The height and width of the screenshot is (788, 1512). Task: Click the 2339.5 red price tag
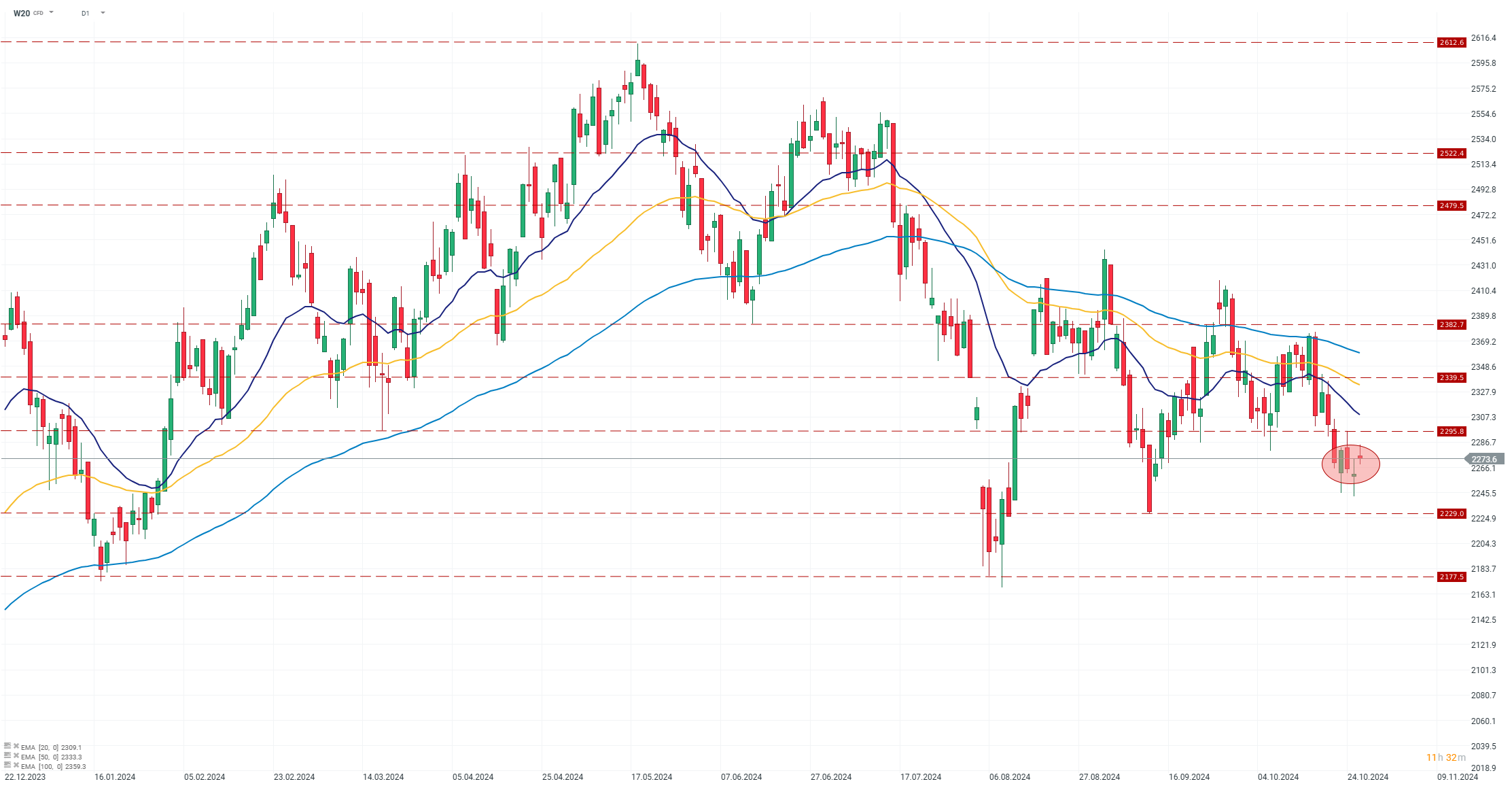click(1452, 377)
